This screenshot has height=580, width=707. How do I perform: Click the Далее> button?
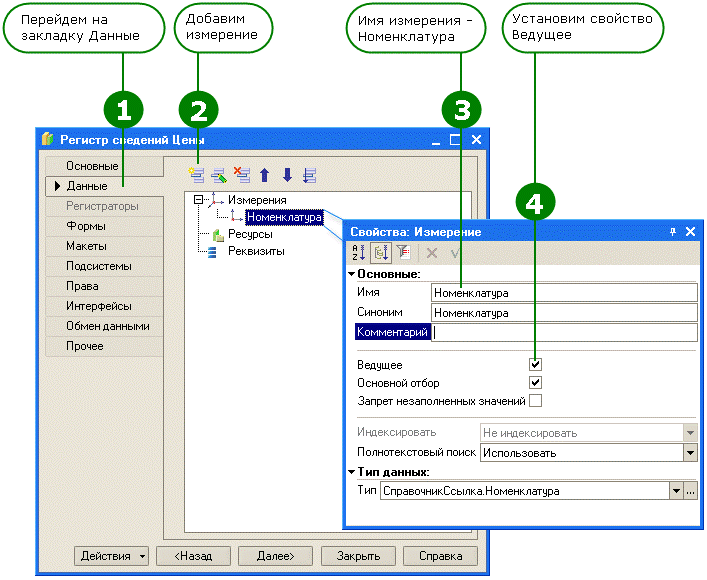(275, 556)
